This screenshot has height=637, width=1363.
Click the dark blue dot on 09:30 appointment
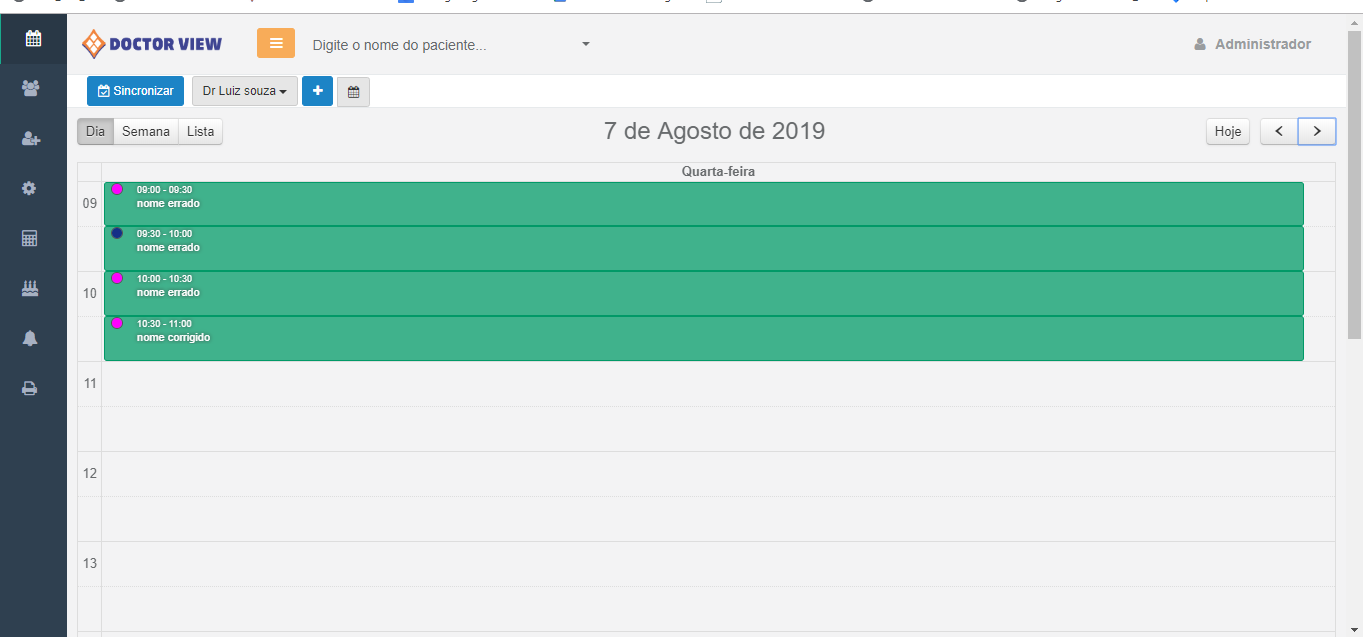117,233
